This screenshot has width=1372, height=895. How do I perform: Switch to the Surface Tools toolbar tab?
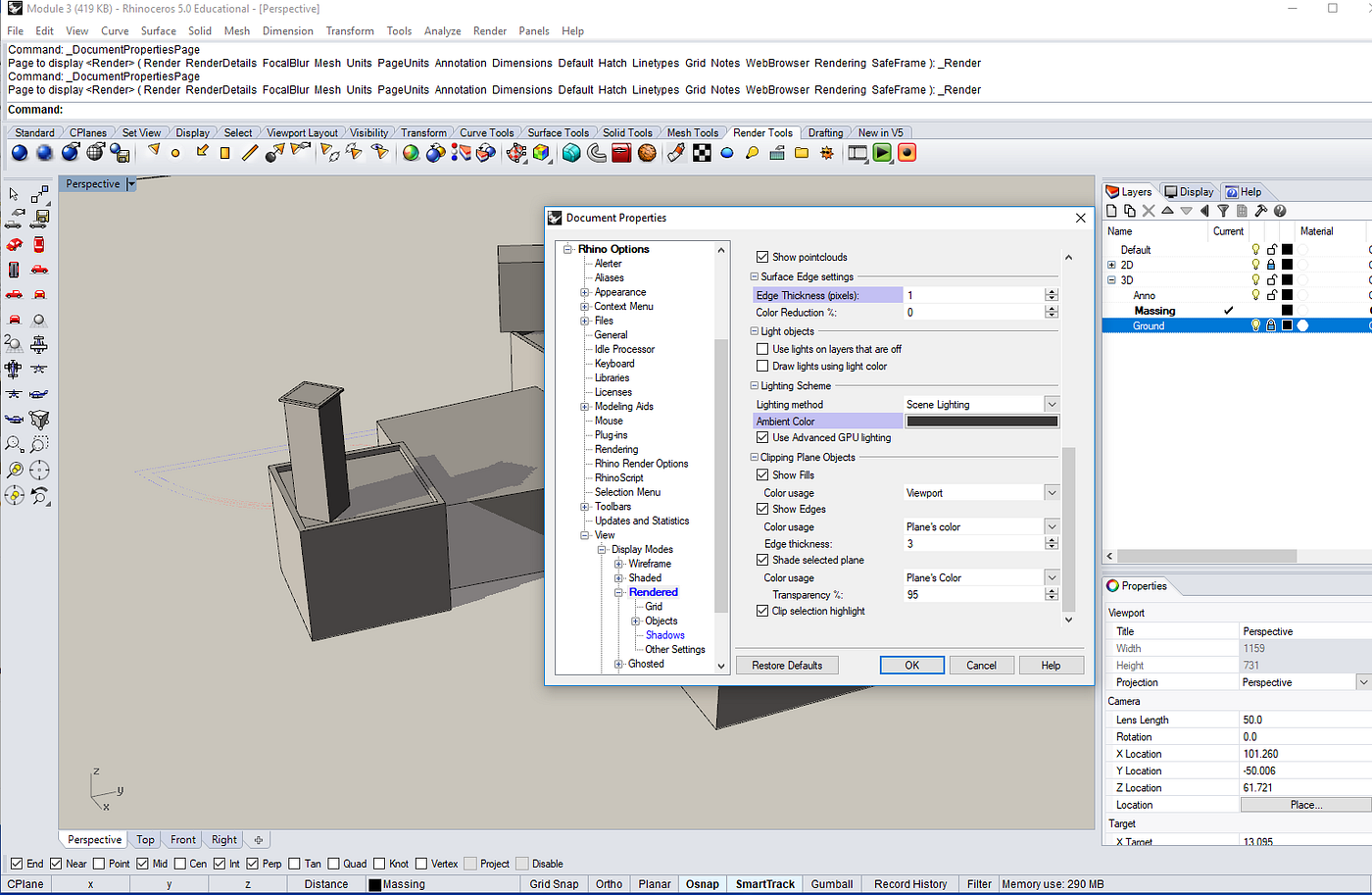pos(558,132)
